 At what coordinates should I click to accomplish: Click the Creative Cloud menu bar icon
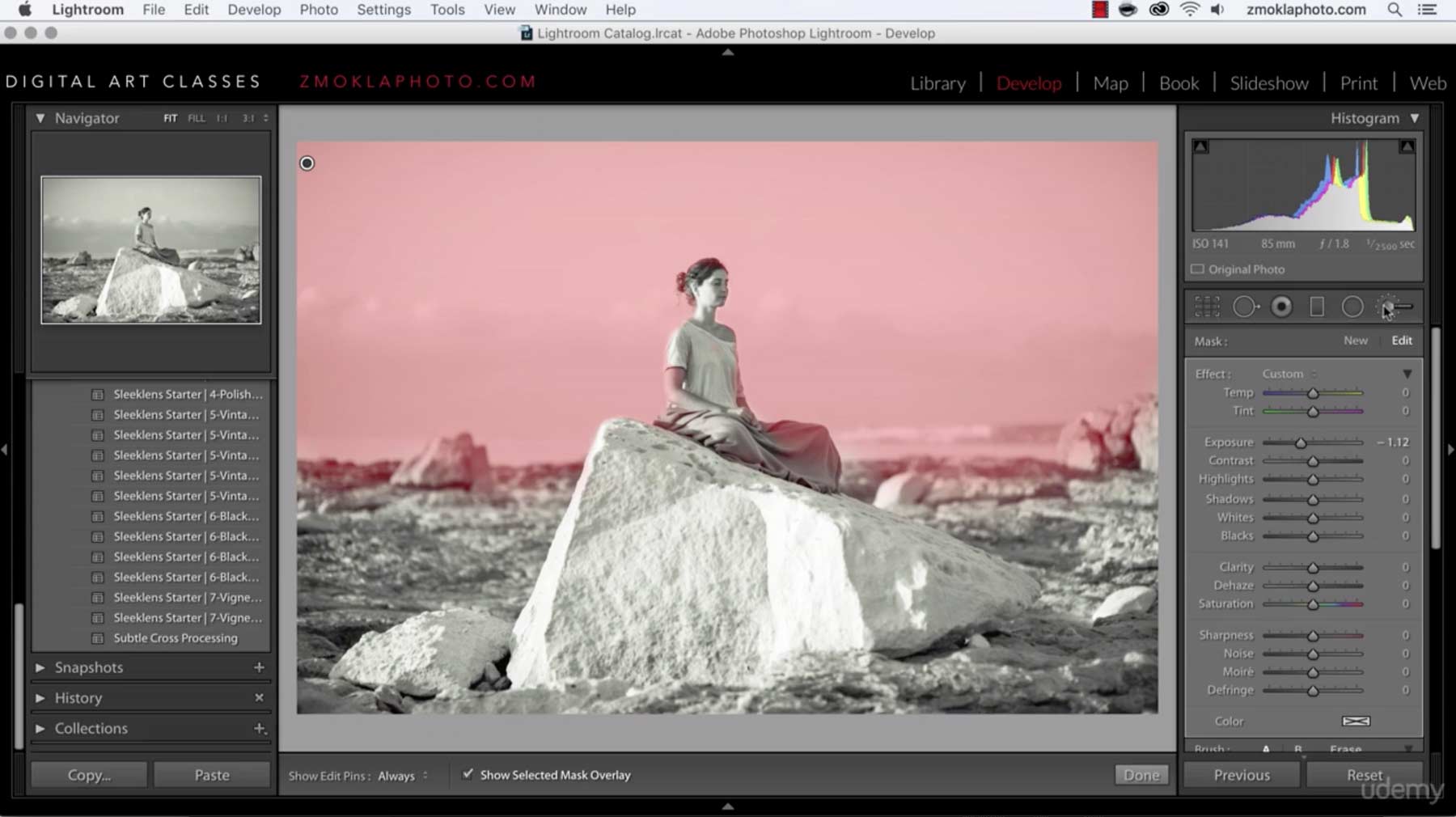pos(1158,10)
